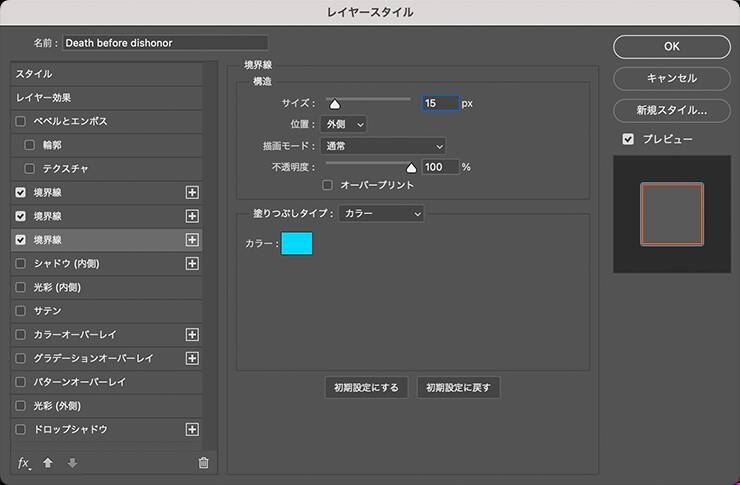
Task: Uncheck the プレビュー checkbox
Action: click(x=628, y=139)
